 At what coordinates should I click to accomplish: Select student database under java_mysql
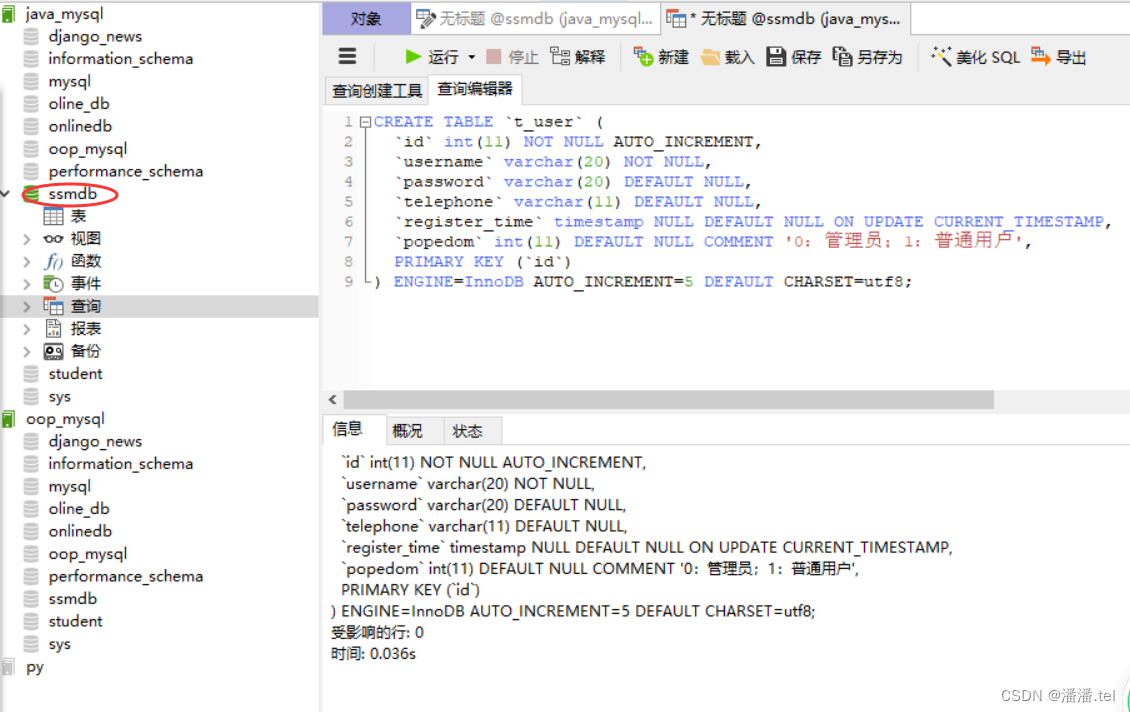(x=75, y=374)
